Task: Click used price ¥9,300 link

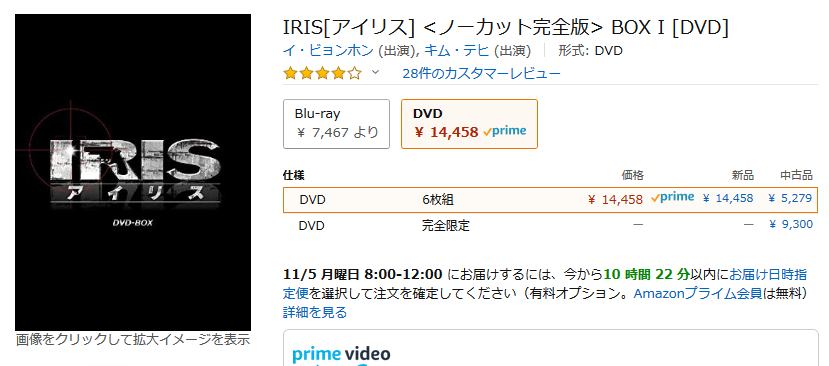Action: tap(791, 225)
